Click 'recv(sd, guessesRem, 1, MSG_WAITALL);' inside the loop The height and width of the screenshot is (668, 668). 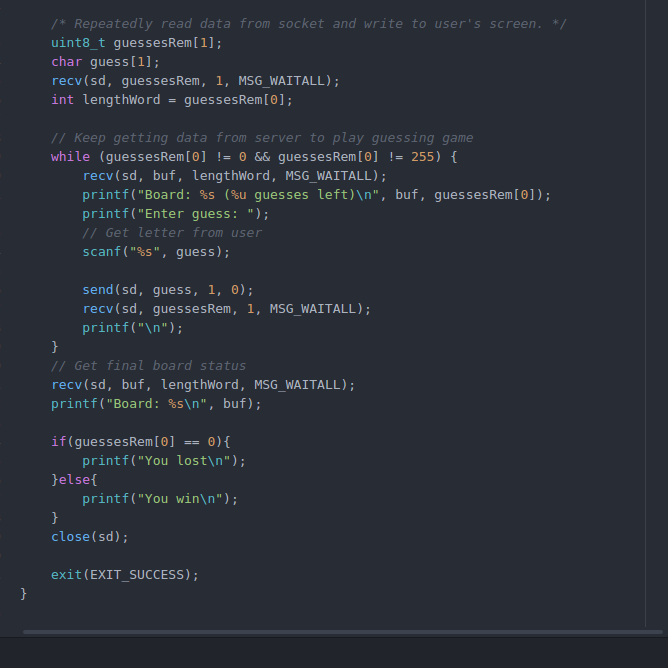(x=227, y=309)
